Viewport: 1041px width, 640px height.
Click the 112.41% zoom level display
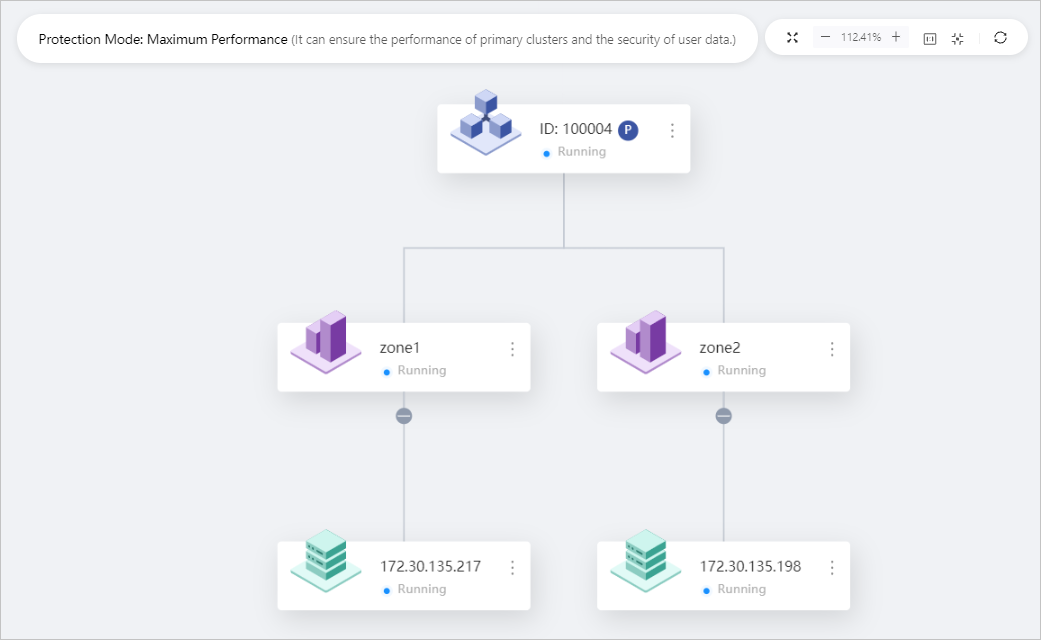pyautogui.click(x=861, y=37)
